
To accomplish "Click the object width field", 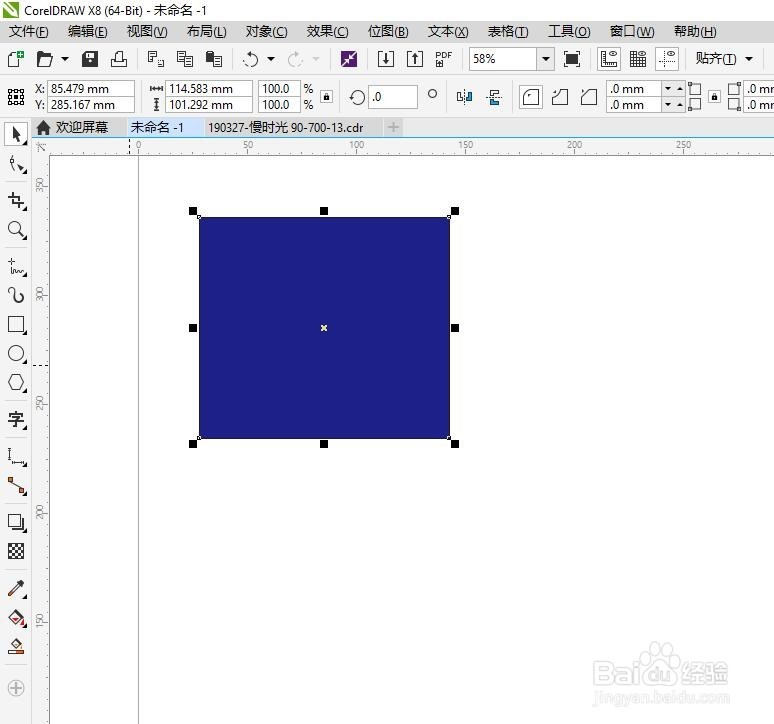I will (x=209, y=89).
